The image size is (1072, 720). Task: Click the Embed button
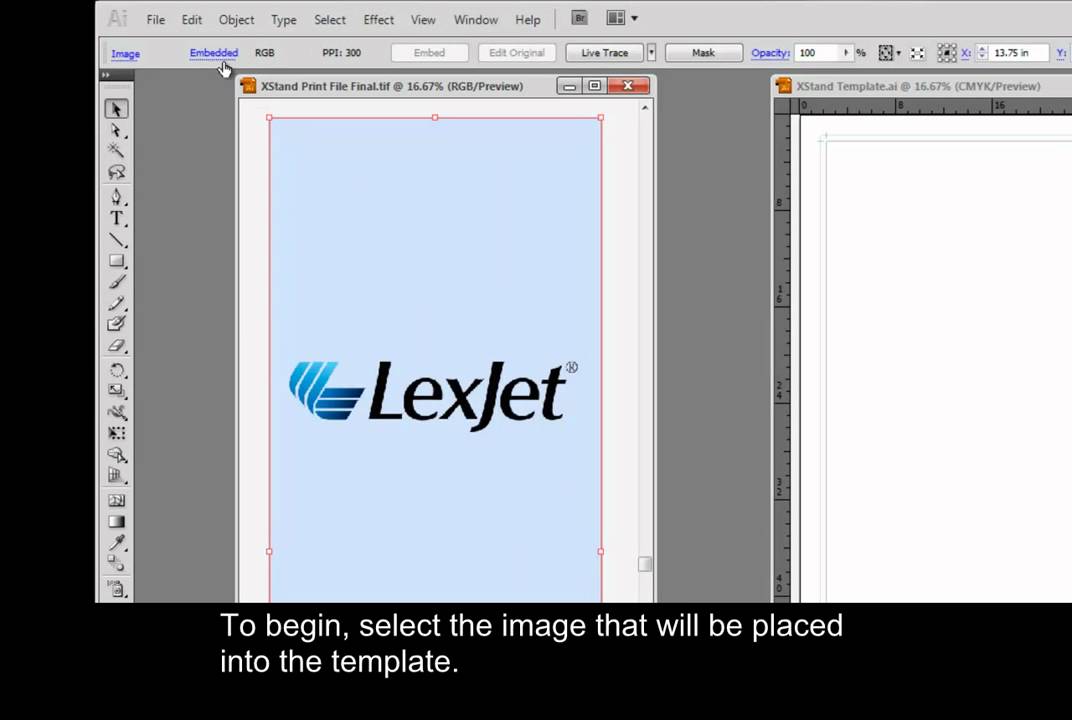429,53
